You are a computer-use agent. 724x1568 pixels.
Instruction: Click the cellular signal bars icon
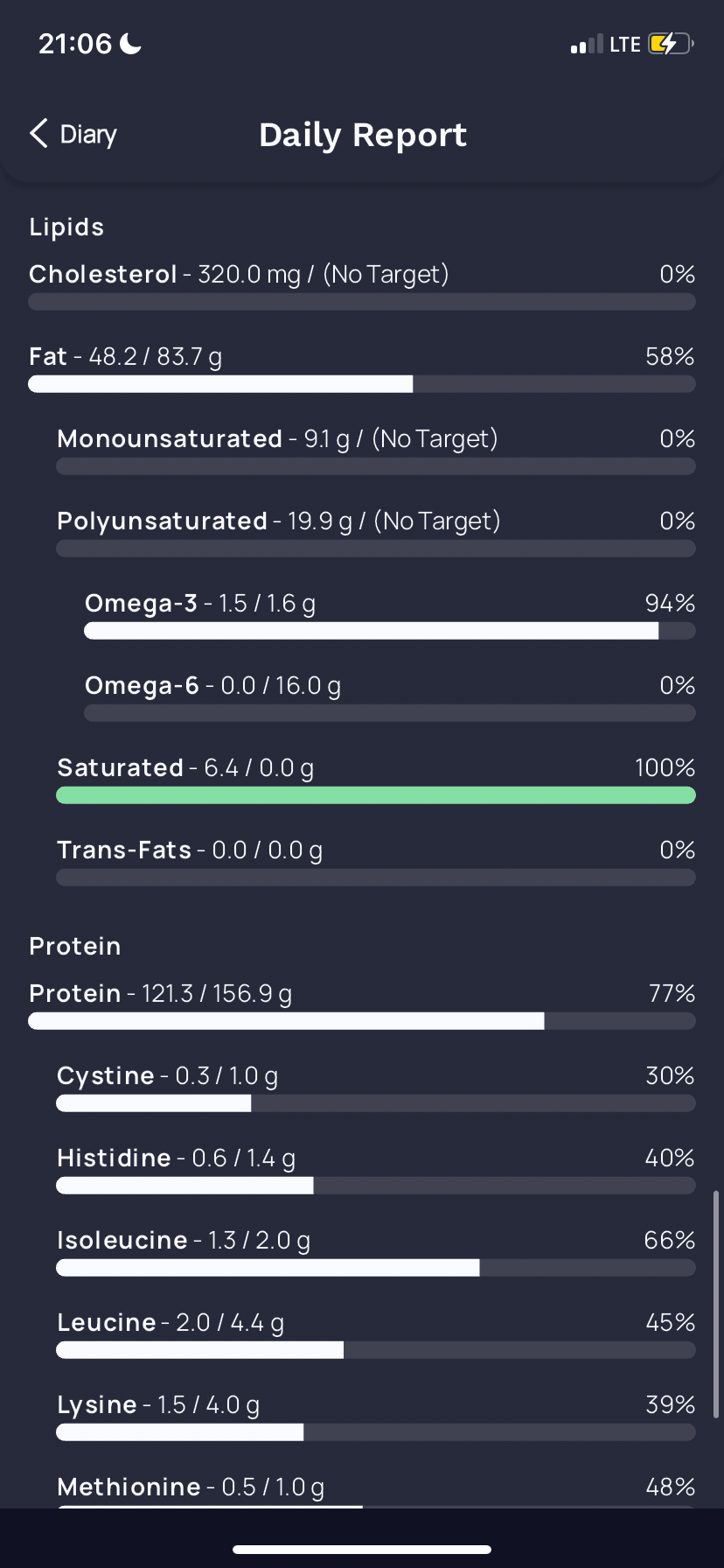tap(587, 45)
